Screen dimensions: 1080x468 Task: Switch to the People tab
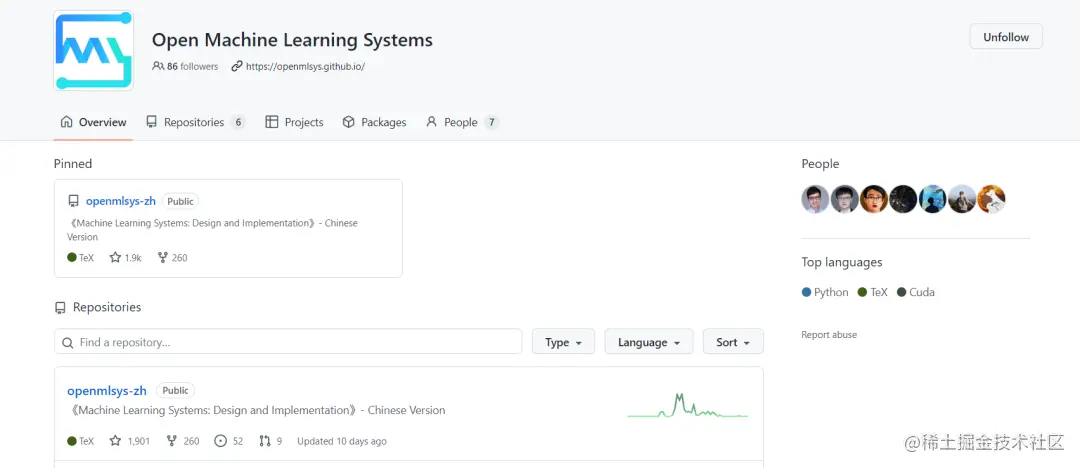coord(462,122)
